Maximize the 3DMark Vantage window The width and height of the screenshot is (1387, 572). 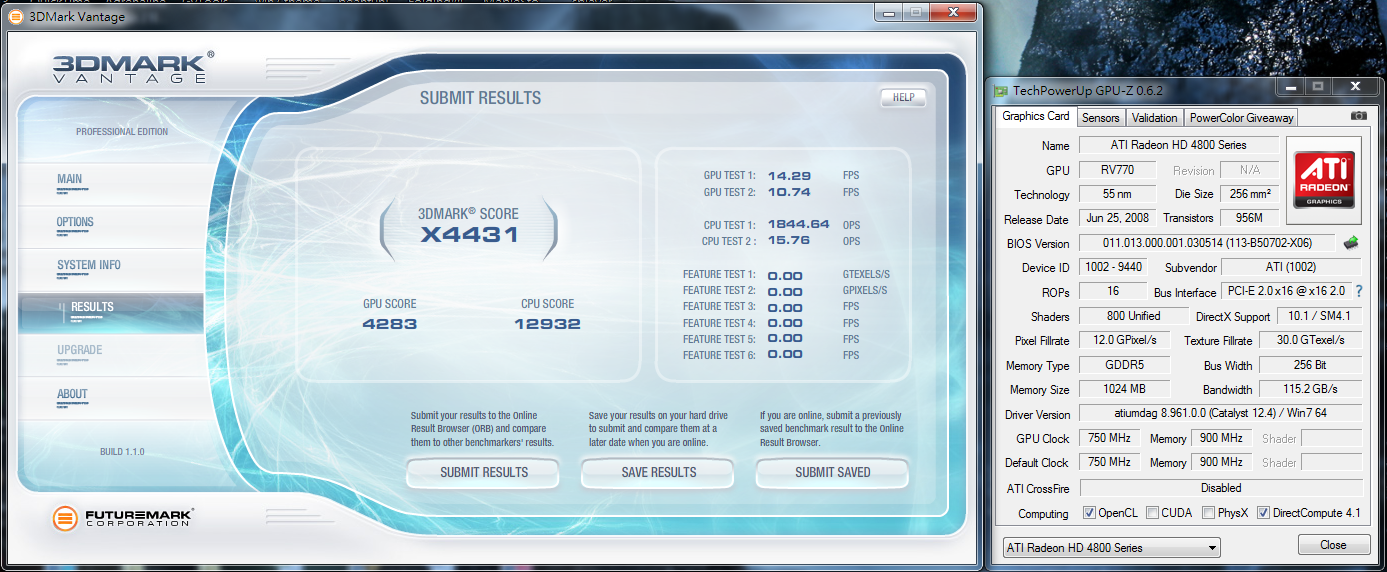point(916,12)
